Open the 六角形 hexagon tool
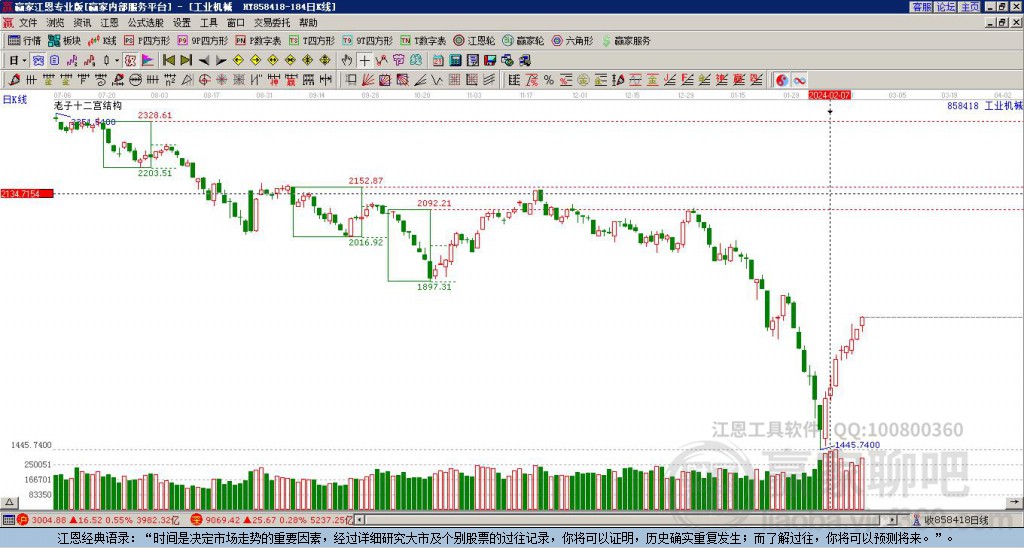The width and height of the screenshot is (1024, 548). (572, 40)
